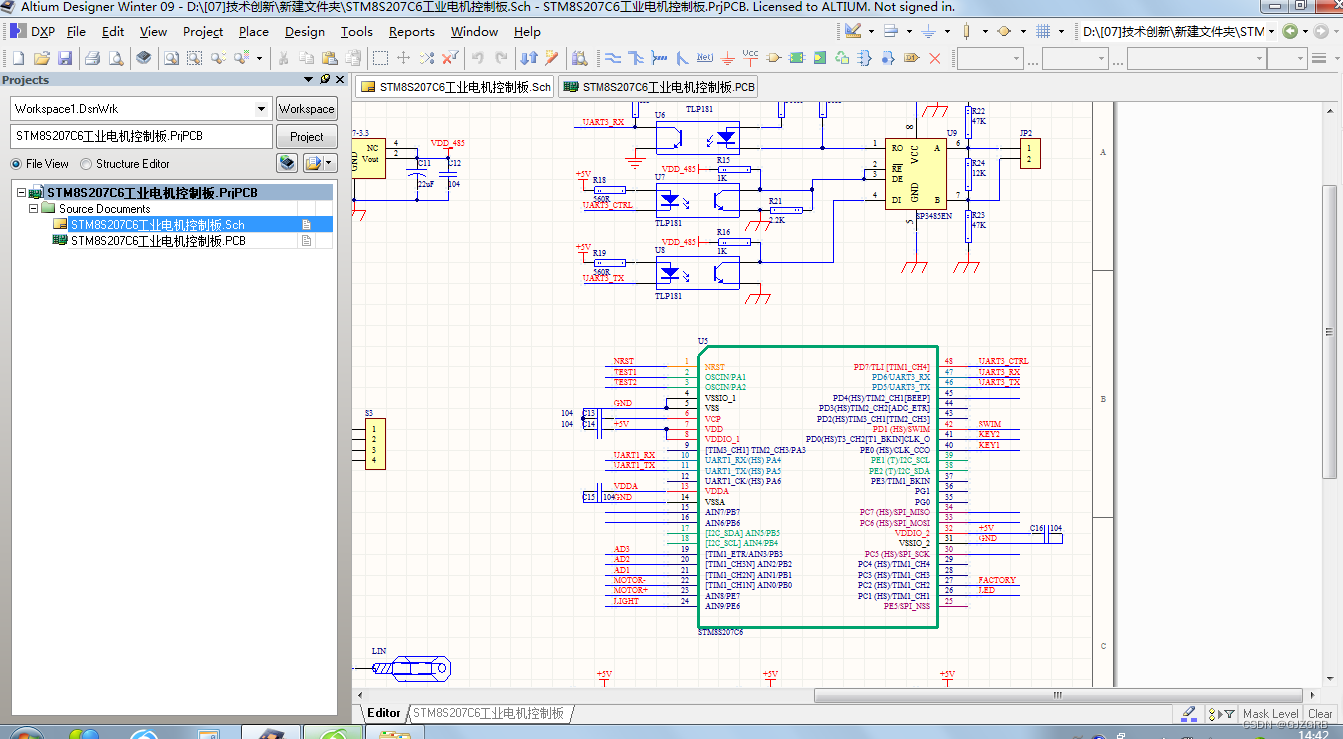Click the Clear button in status area
This screenshot has height=739, width=1343.
1320,714
